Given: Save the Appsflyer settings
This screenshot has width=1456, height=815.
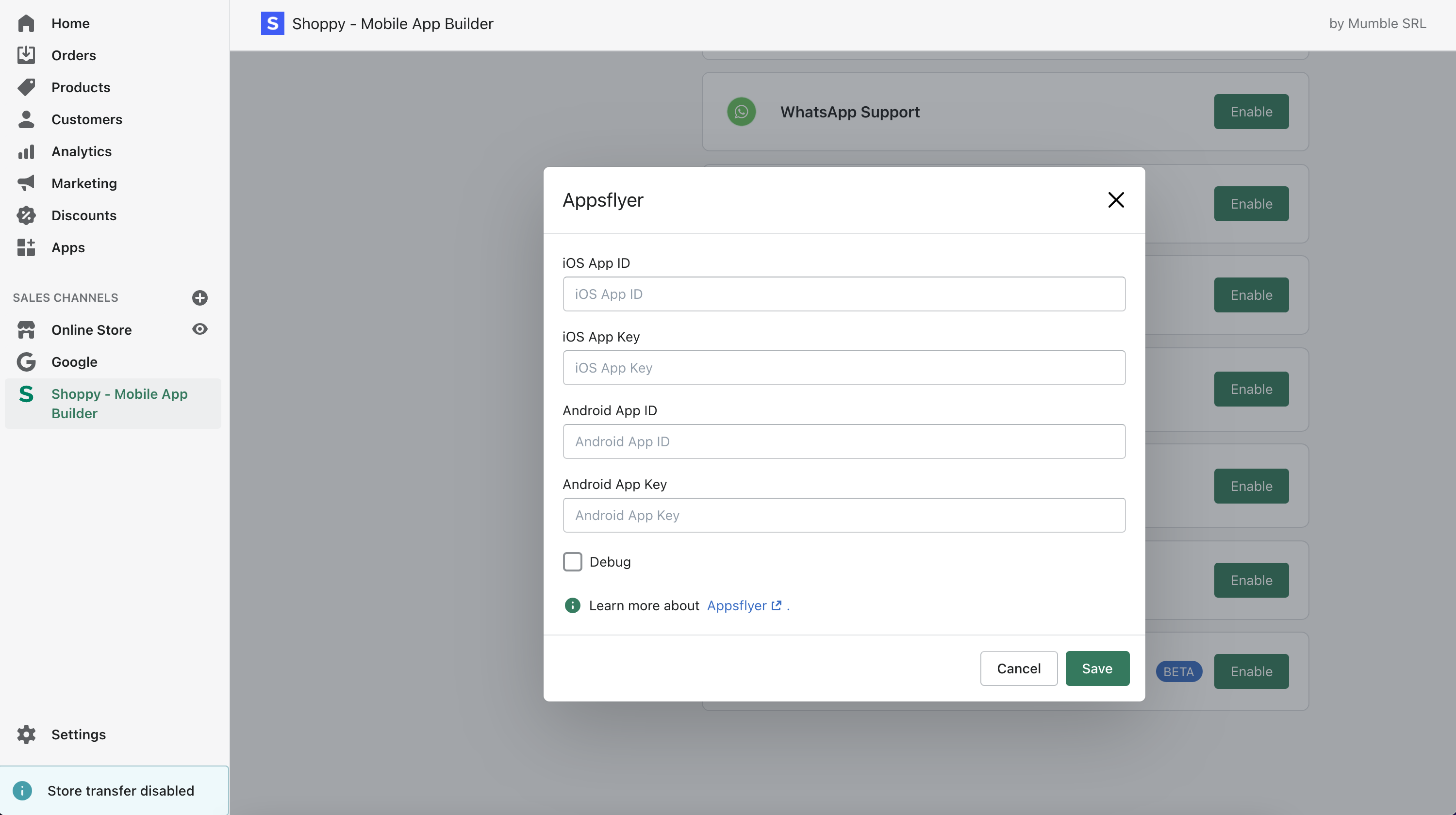Looking at the screenshot, I should click(x=1096, y=668).
